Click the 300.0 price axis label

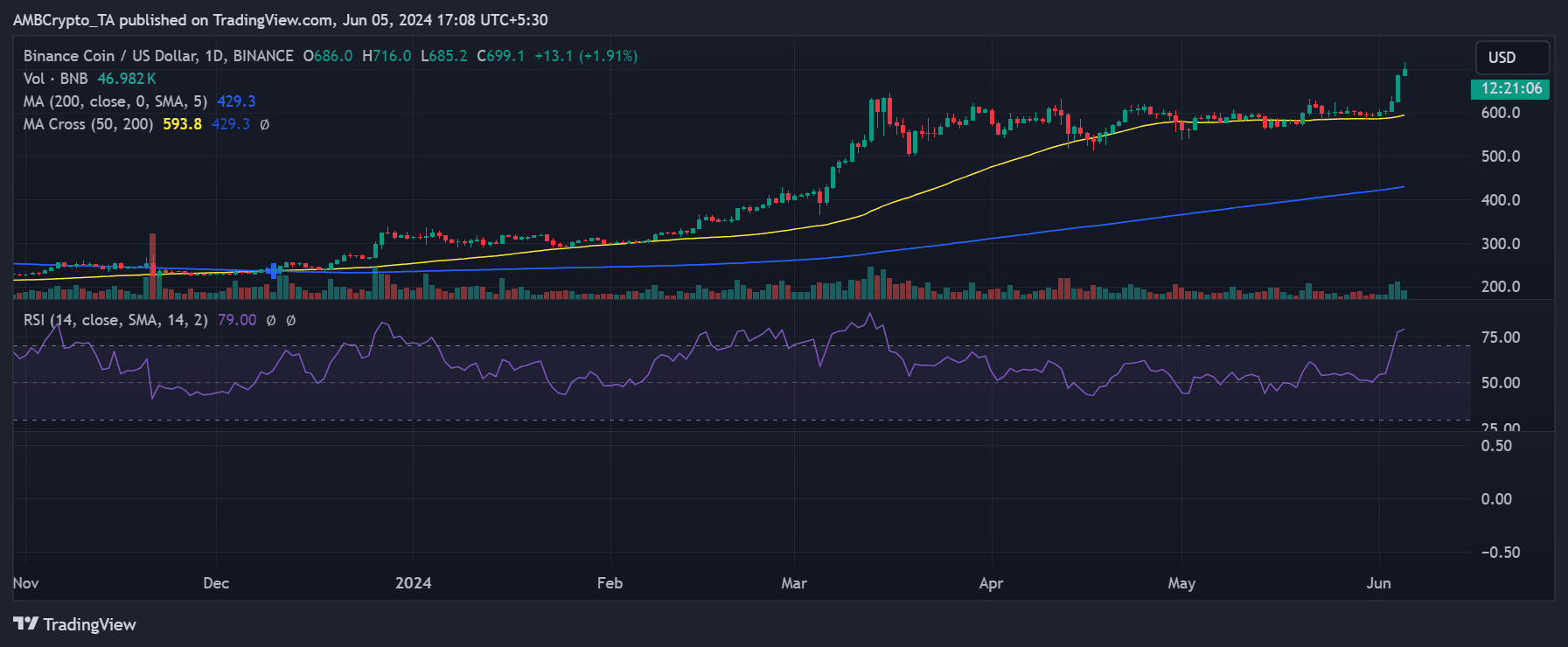point(1501,244)
